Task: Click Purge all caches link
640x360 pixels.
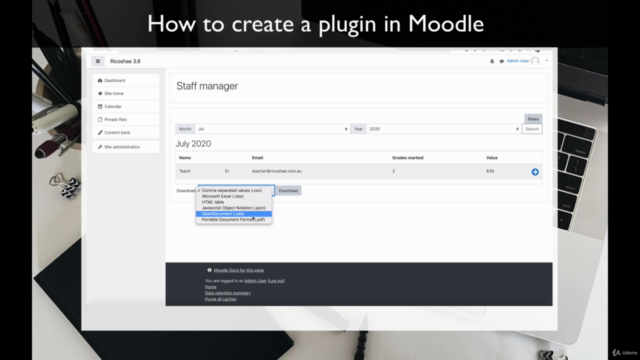Action: [x=220, y=299]
